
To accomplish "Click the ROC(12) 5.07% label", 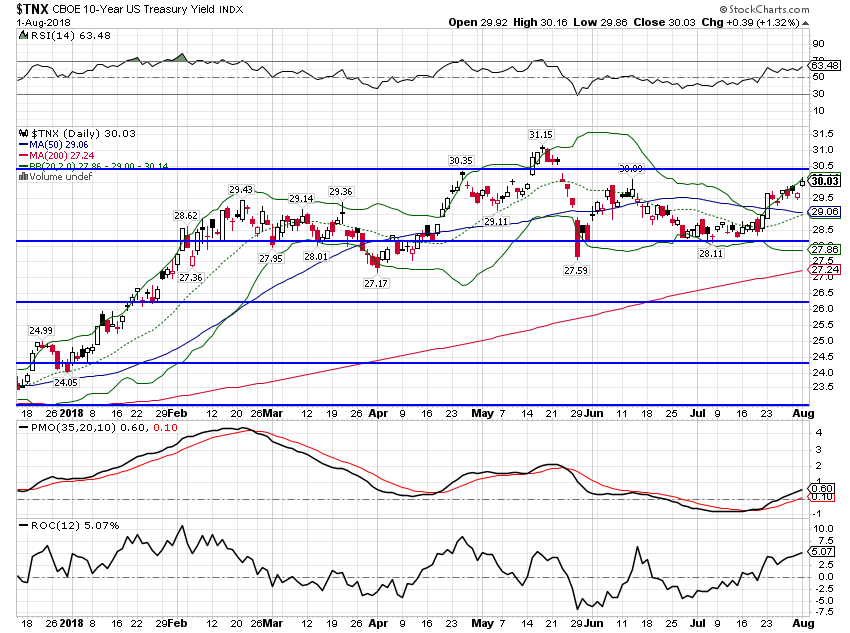I will point(75,525).
